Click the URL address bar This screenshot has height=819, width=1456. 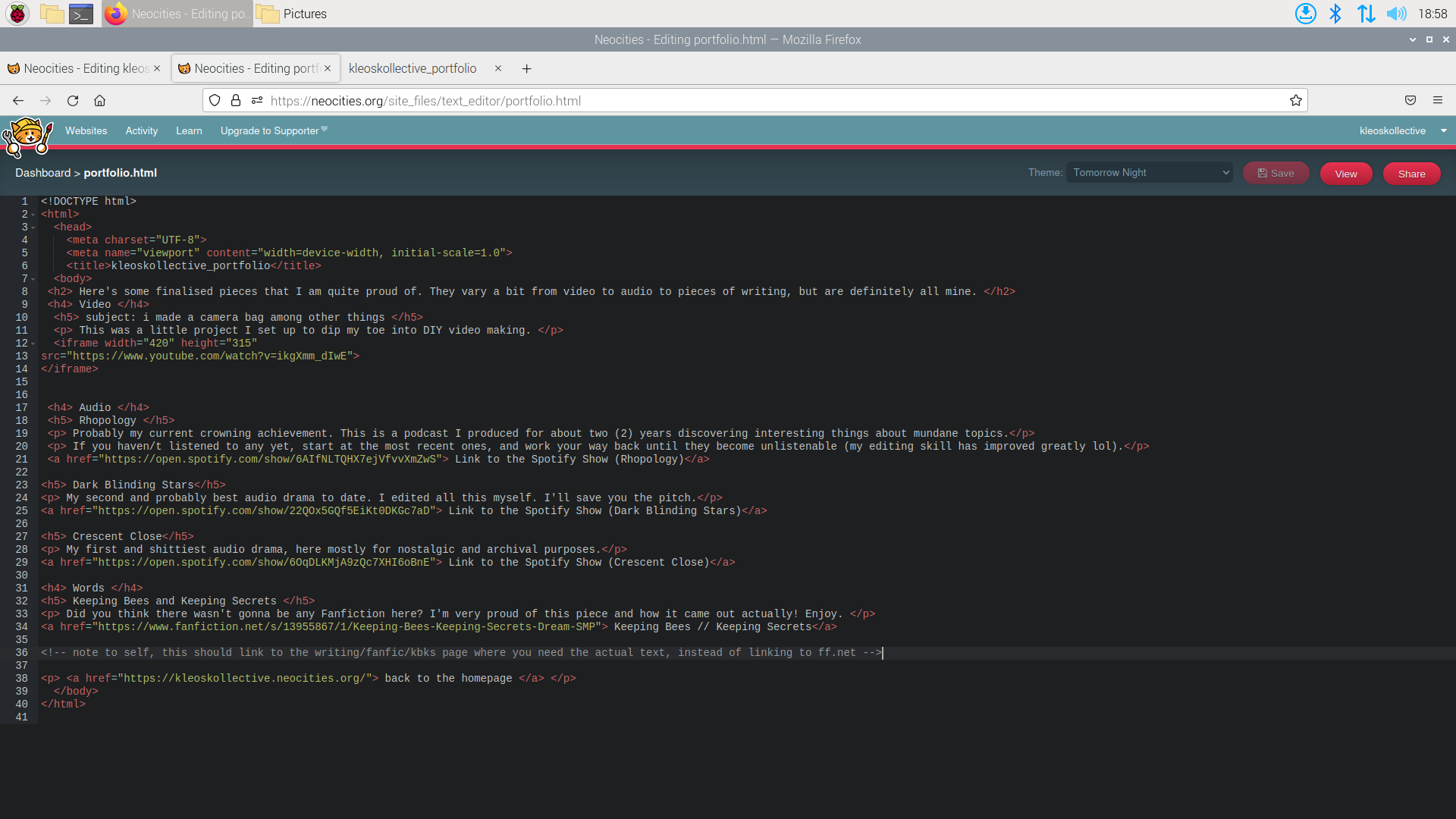click(x=755, y=100)
